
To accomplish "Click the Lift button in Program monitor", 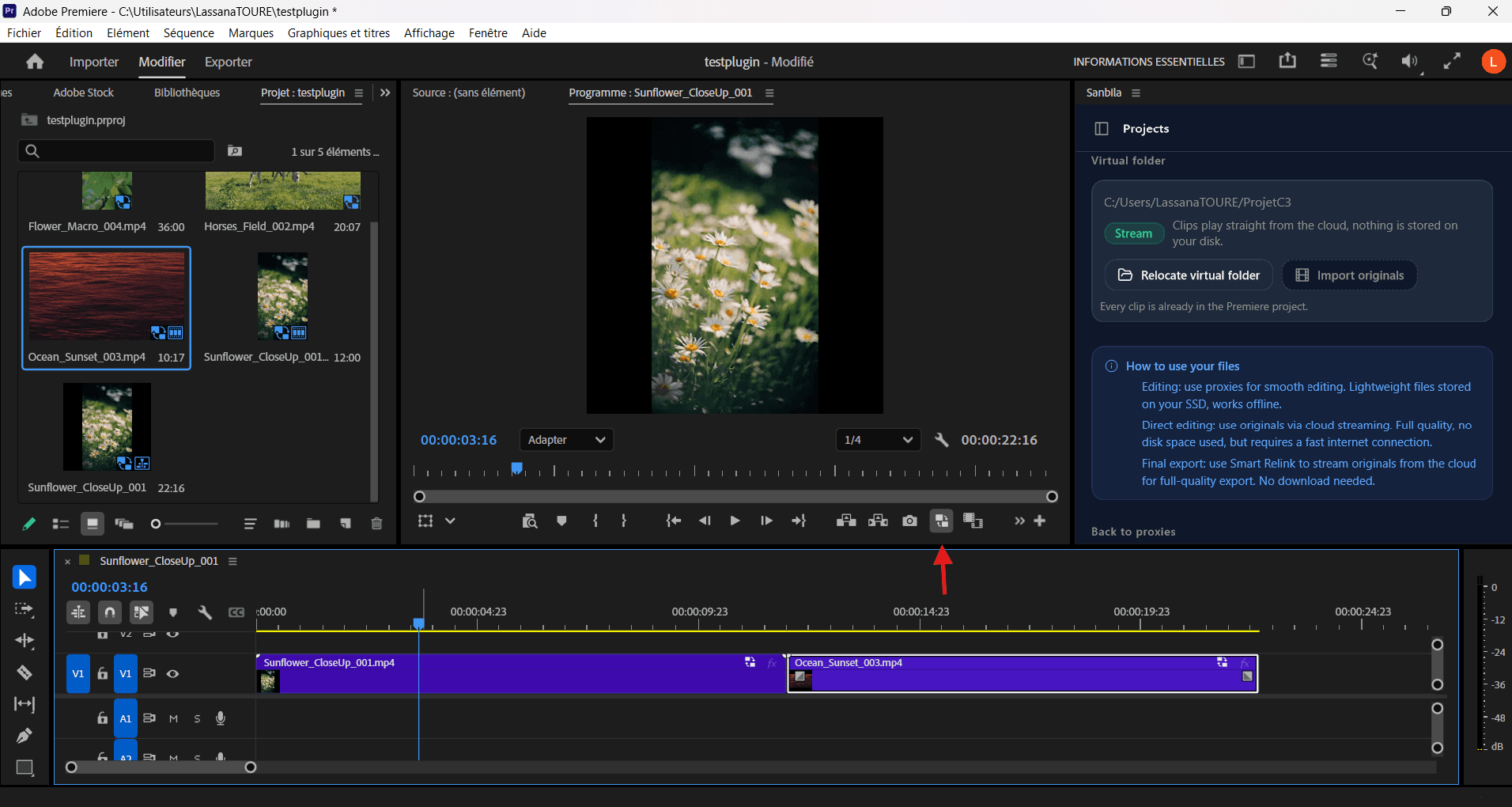I will coord(846,521).
